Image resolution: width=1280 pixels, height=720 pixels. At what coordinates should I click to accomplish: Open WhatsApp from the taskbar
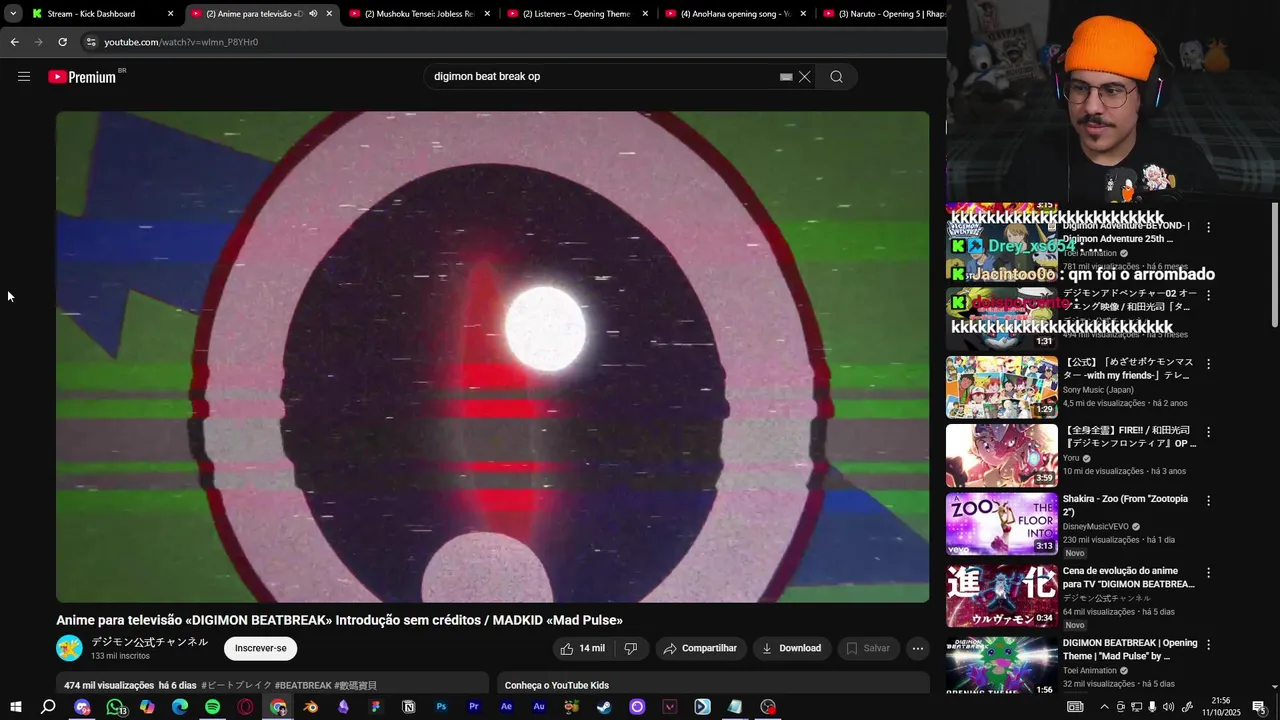115,707
